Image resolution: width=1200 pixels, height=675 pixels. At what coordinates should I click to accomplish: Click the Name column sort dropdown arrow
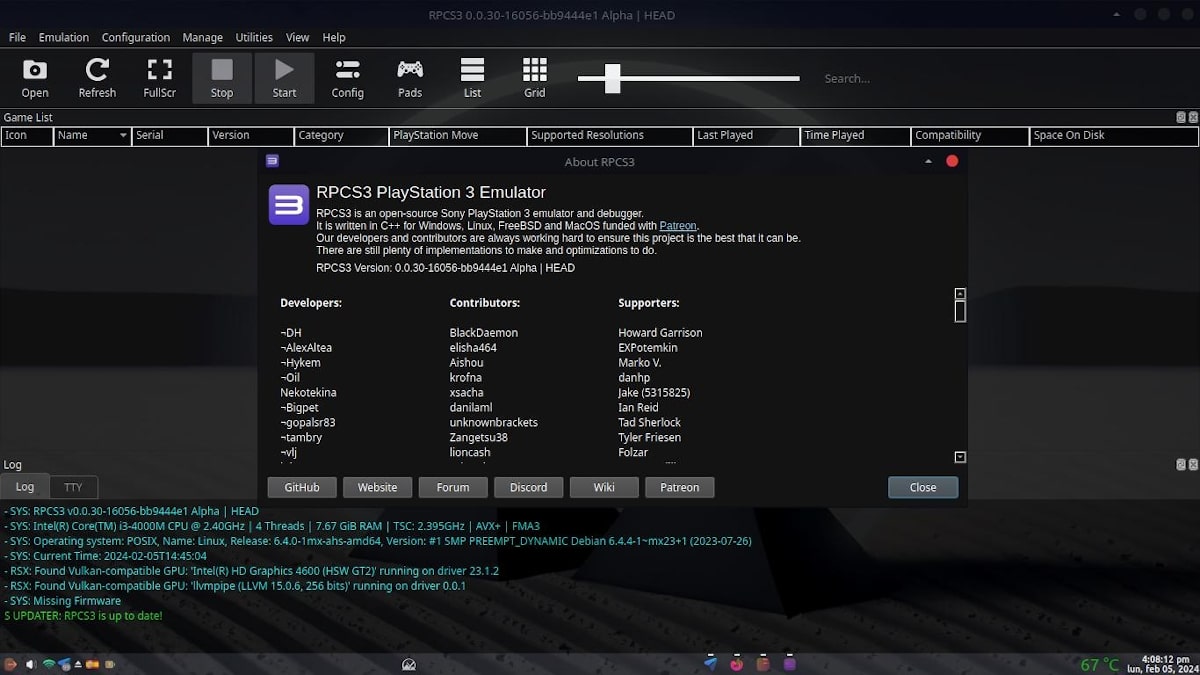point(123,135)
